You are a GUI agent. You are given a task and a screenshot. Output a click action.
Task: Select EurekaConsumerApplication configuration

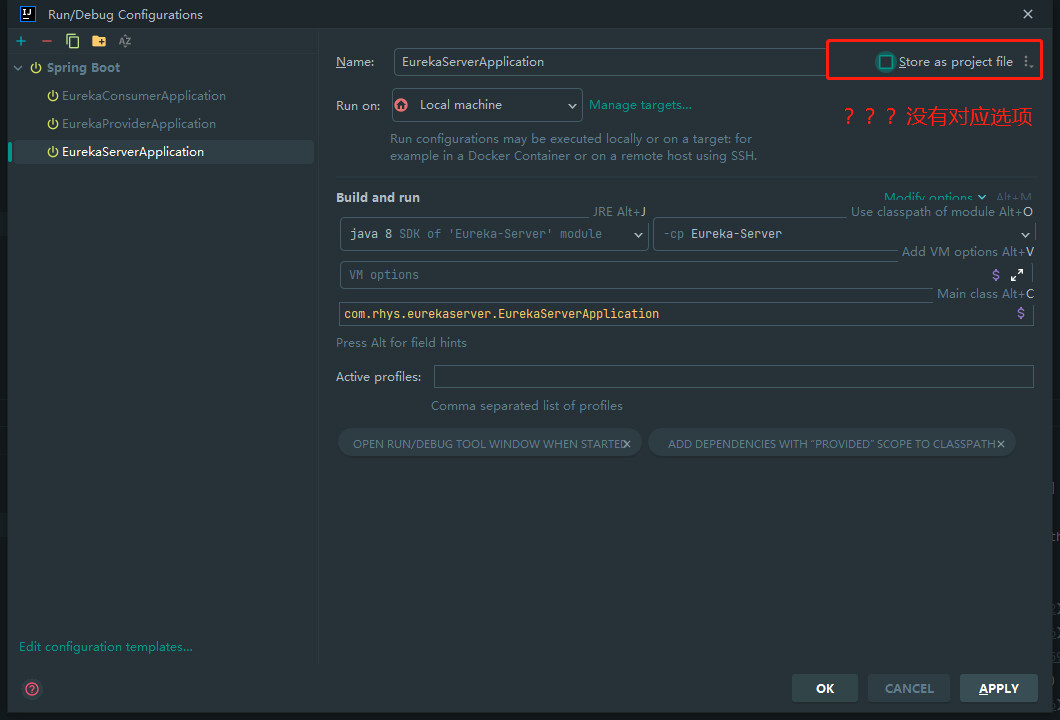[143, 96]
